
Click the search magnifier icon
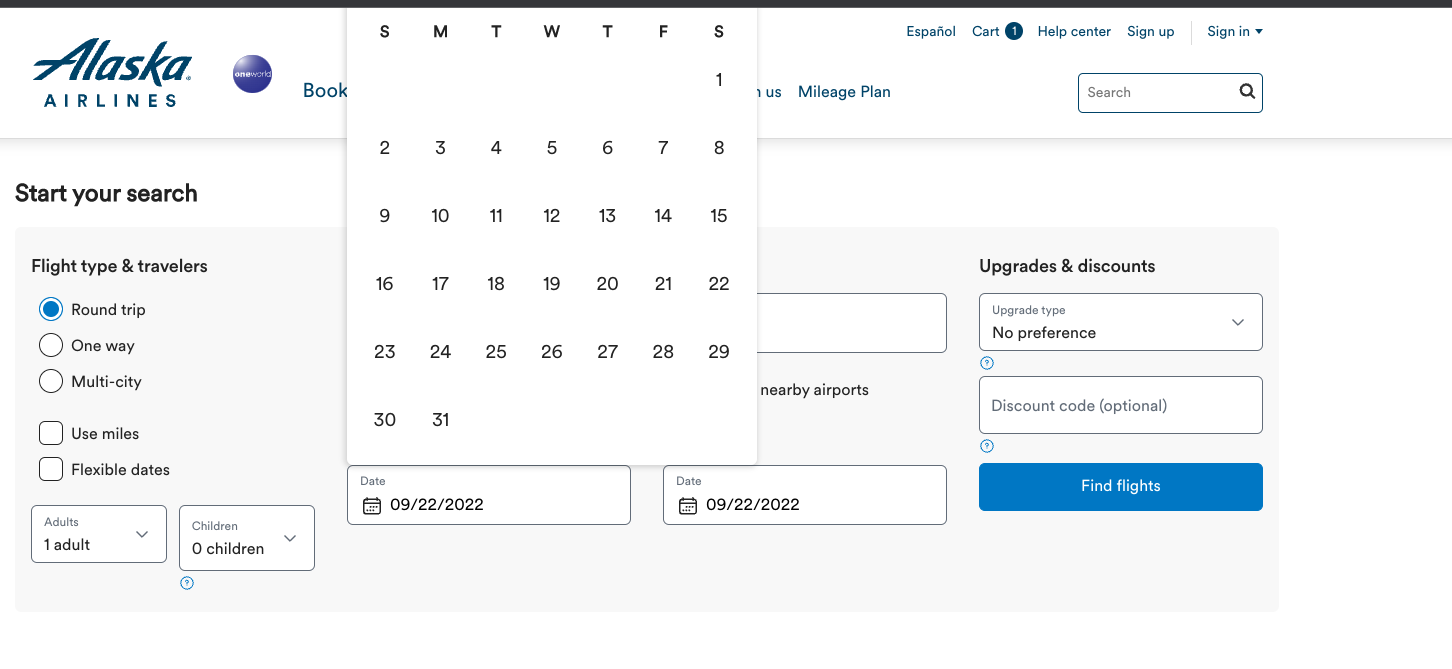coord(1246,92)
